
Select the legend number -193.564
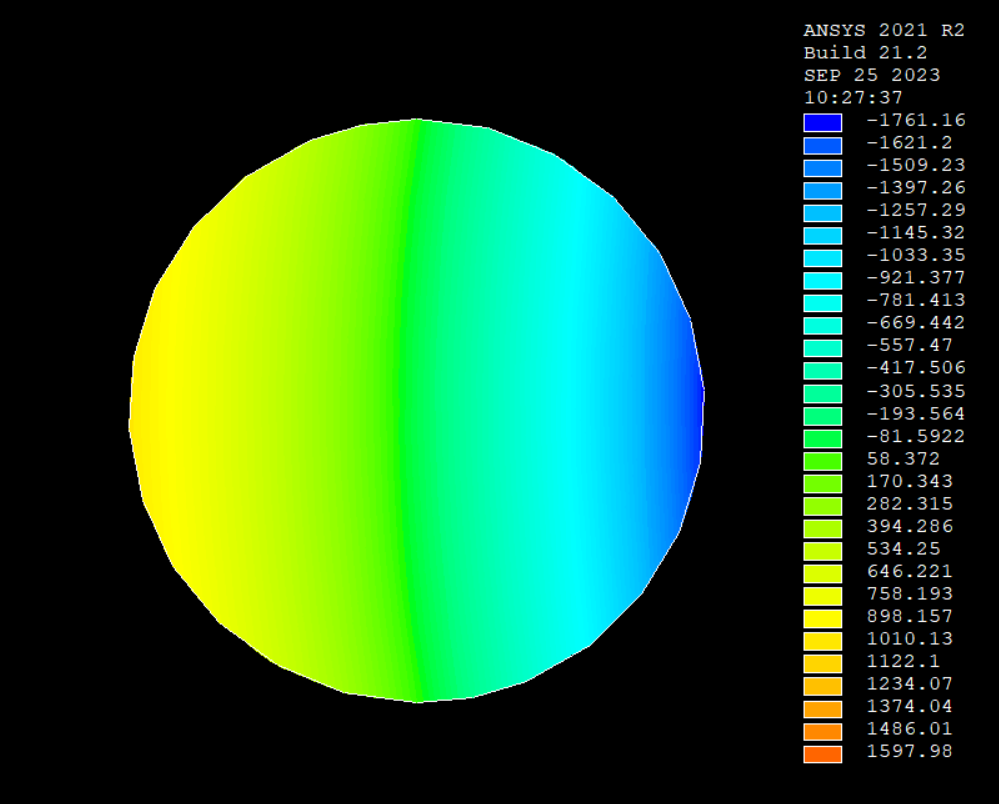916,414
